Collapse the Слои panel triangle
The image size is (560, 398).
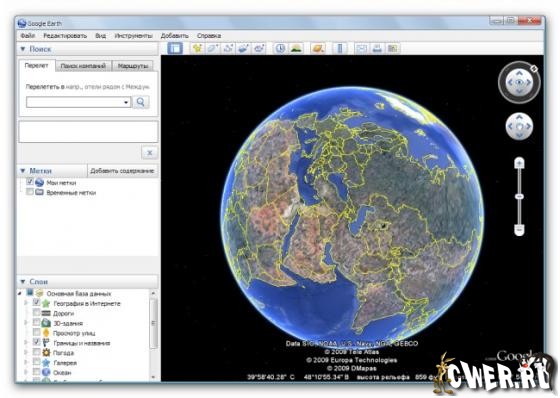tap(23, 282)
